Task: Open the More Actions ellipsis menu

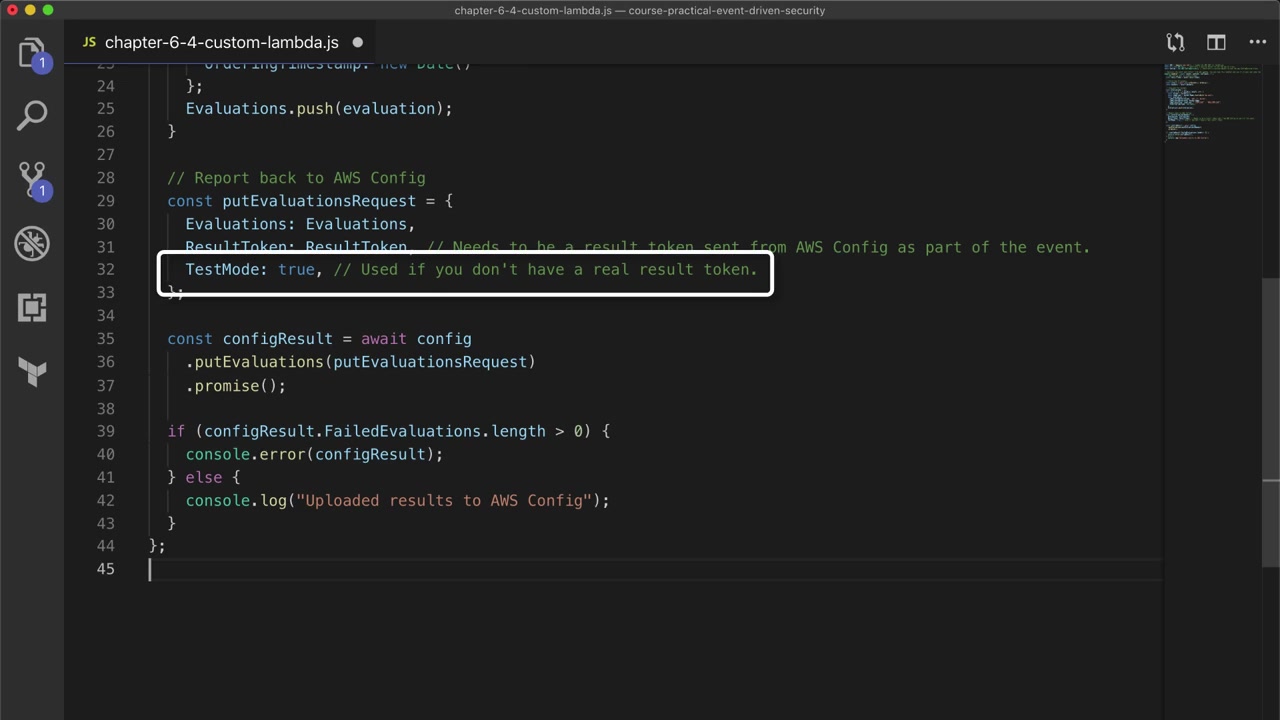Action: [1258, 42]
